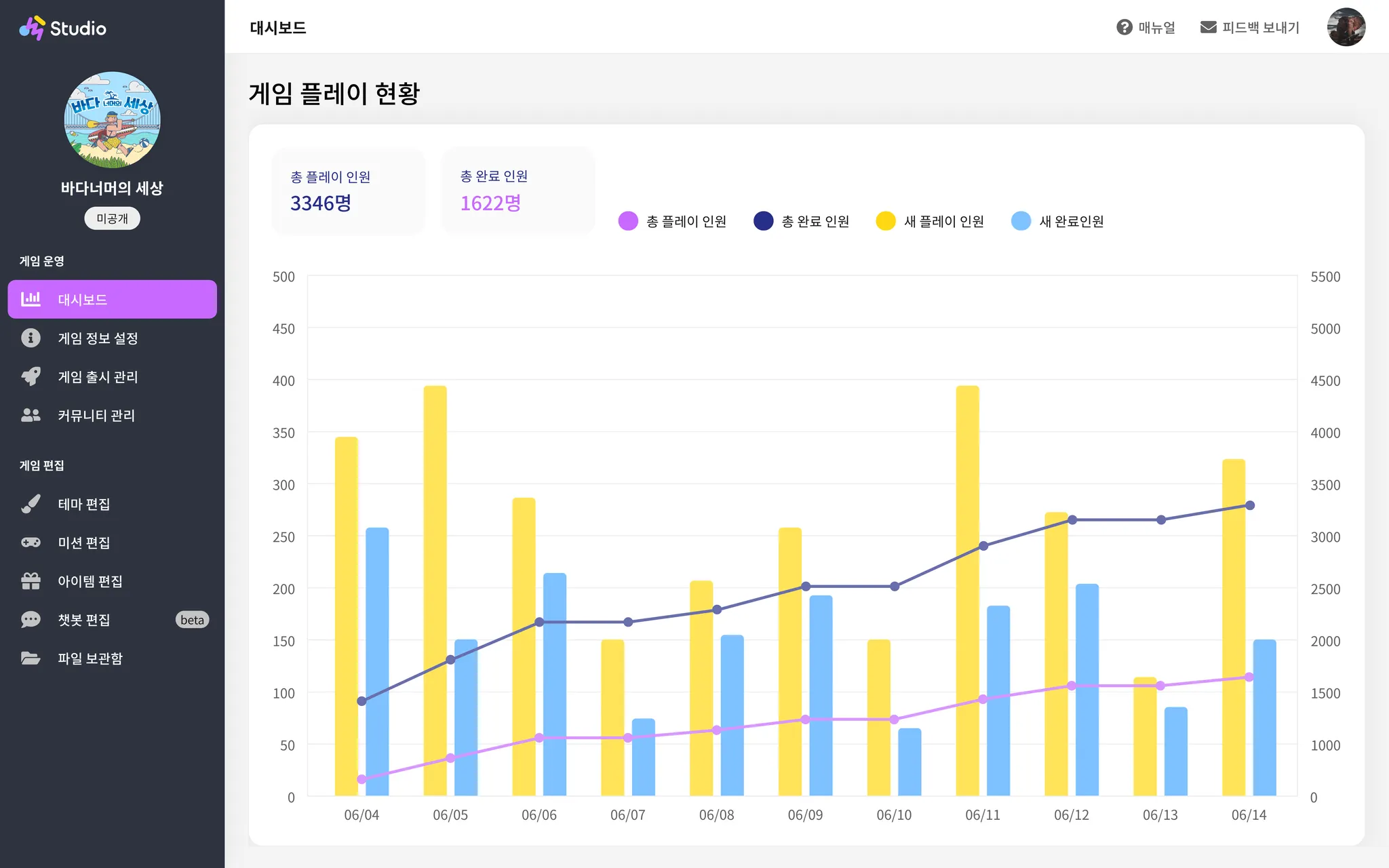Click the rocket icon for 게임 출시 관리

click(x=31, y=376)
